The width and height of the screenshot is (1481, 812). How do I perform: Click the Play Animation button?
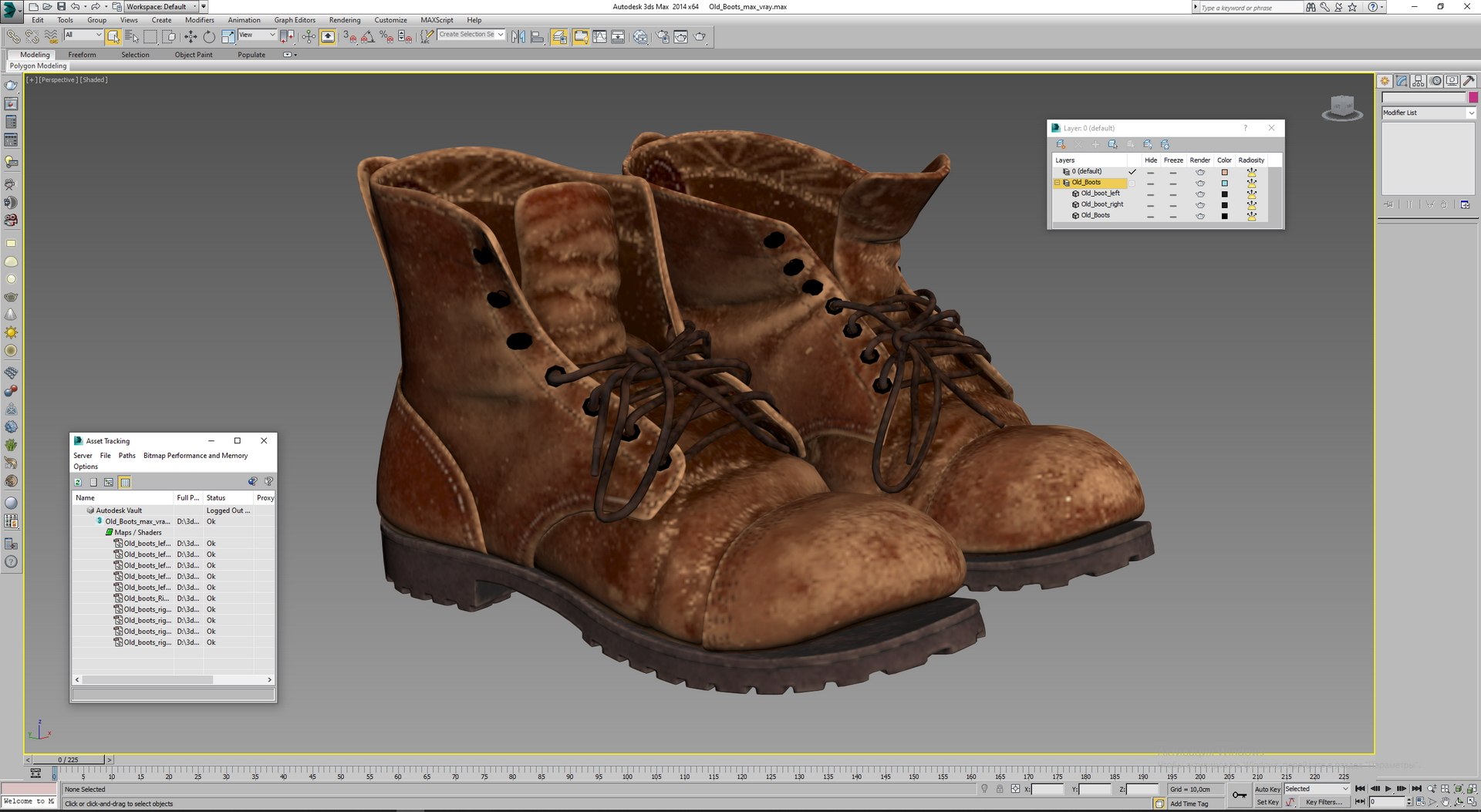coord(1388,789)
